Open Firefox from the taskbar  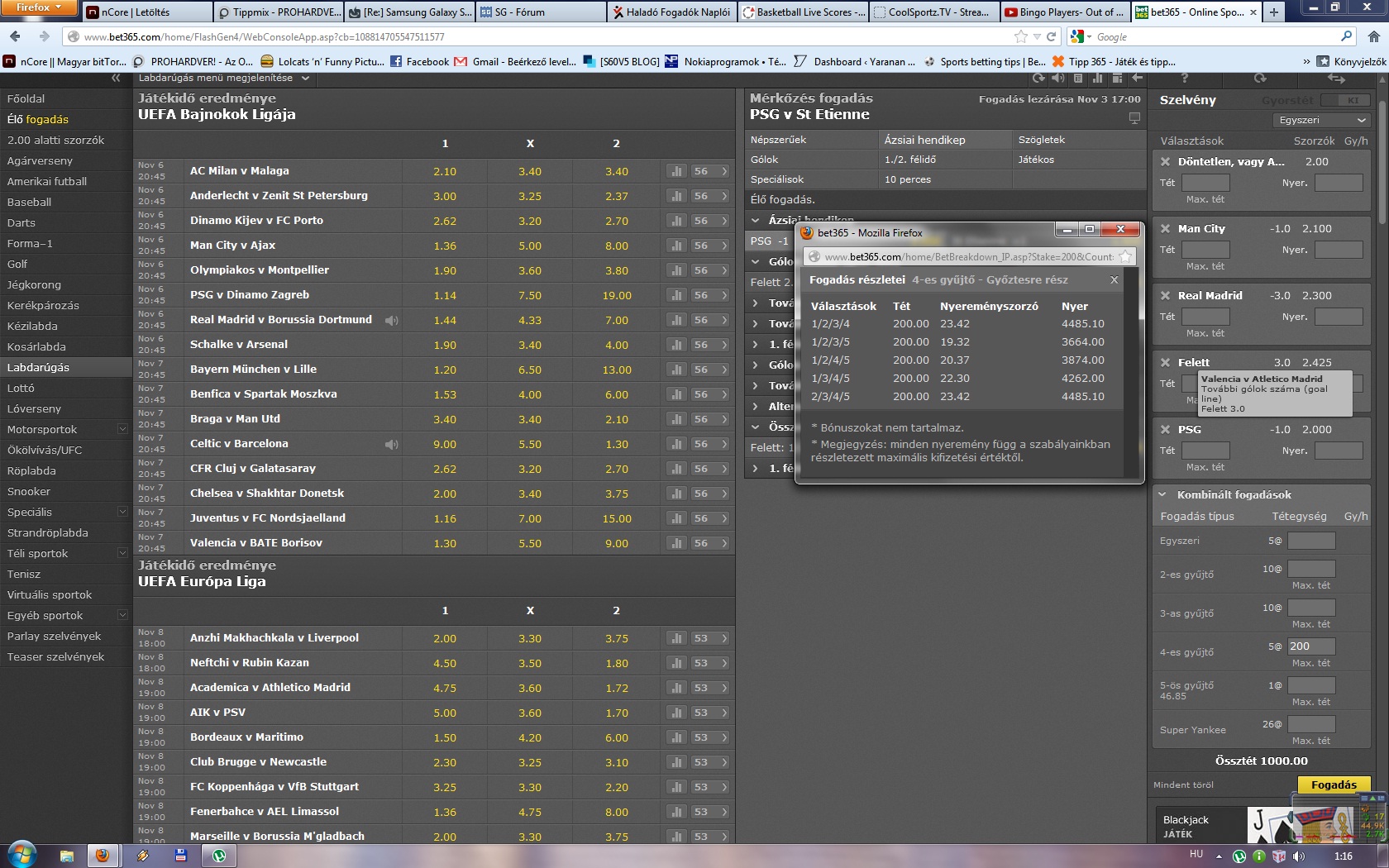coord(103,856)
